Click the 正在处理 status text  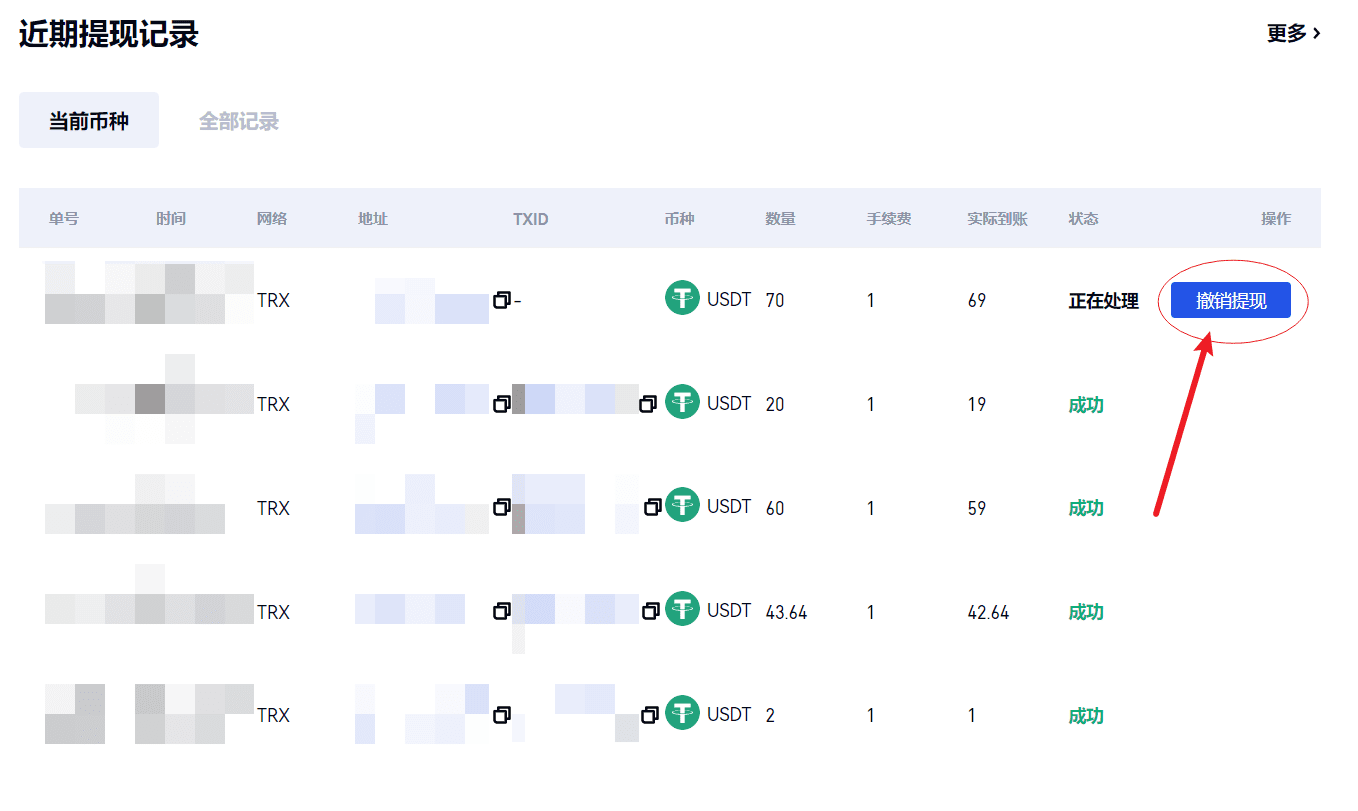[1104, 300]
